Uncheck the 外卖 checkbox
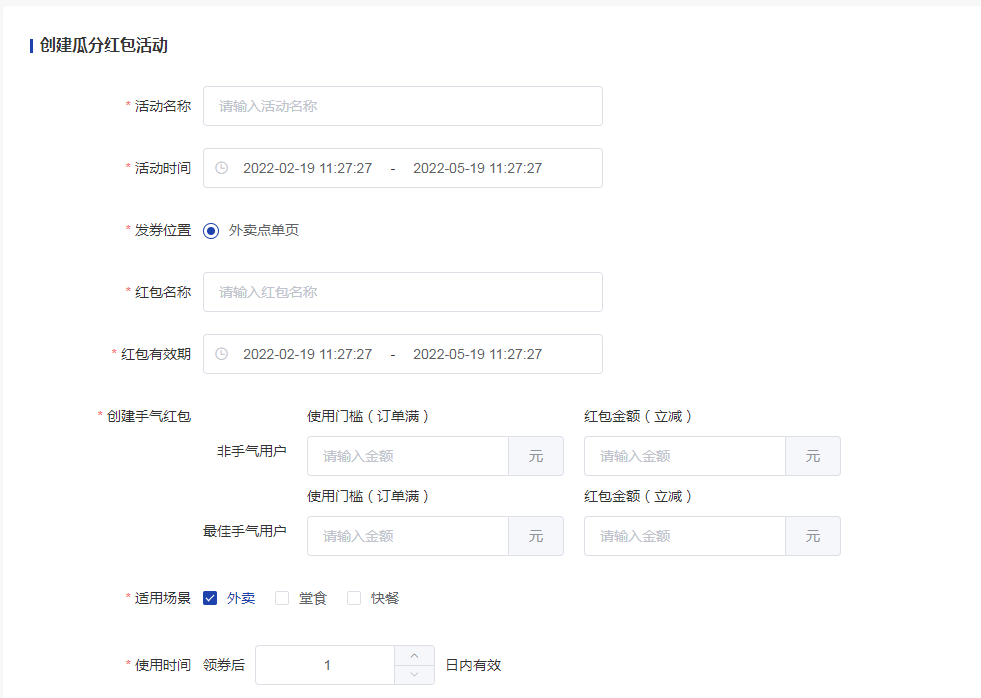The height and width of the screenshot is (698, 981). pyautogui.click(x=210, y=598)
